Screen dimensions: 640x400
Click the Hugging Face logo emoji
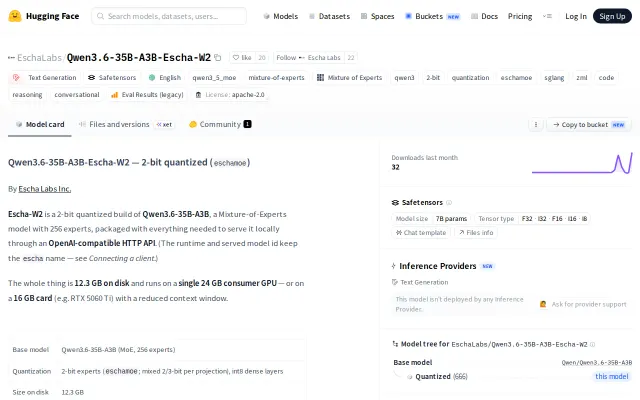(x=15, y=16)
